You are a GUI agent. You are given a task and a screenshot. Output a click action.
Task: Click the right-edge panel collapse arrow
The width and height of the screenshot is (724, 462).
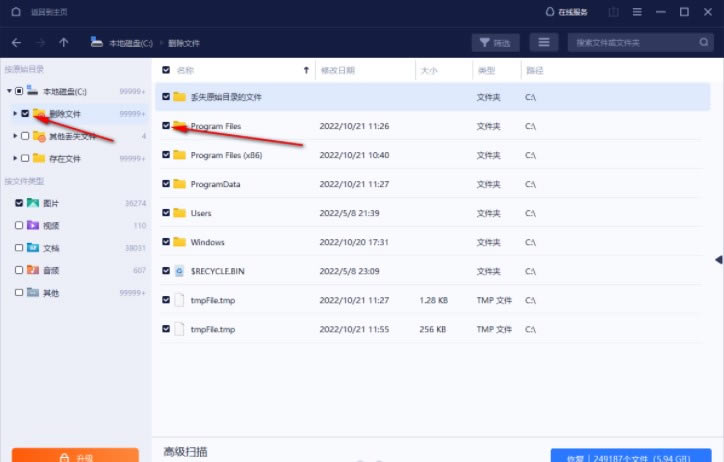pyautogui.click(x=718, y=260)
